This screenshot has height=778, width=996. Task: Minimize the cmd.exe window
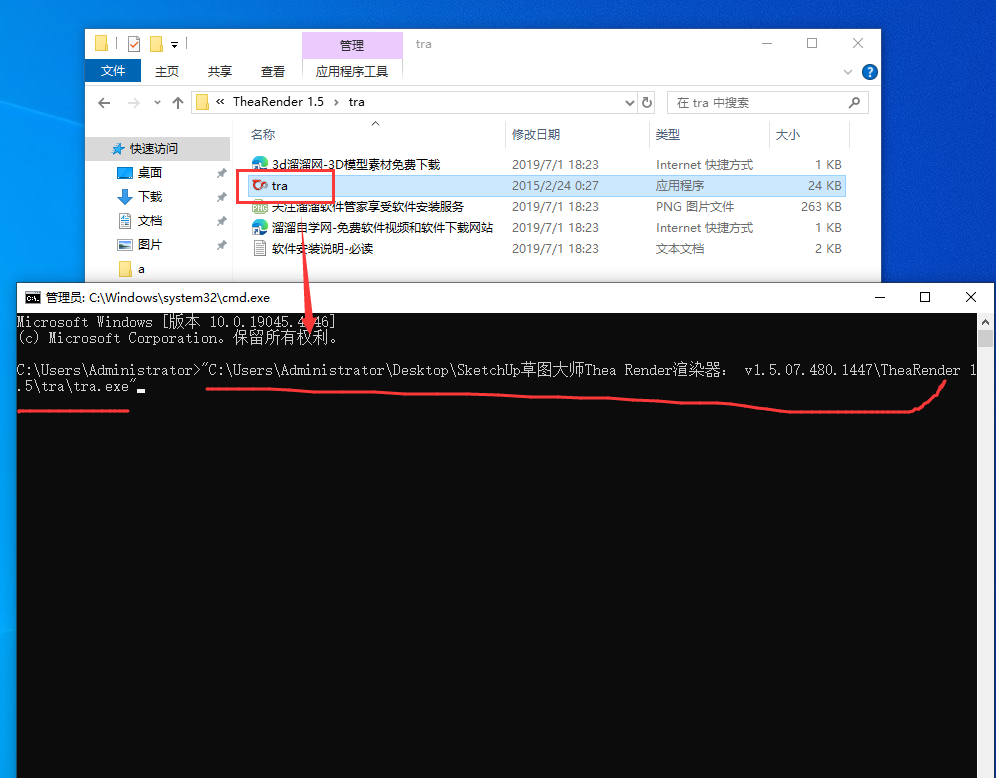880,298
